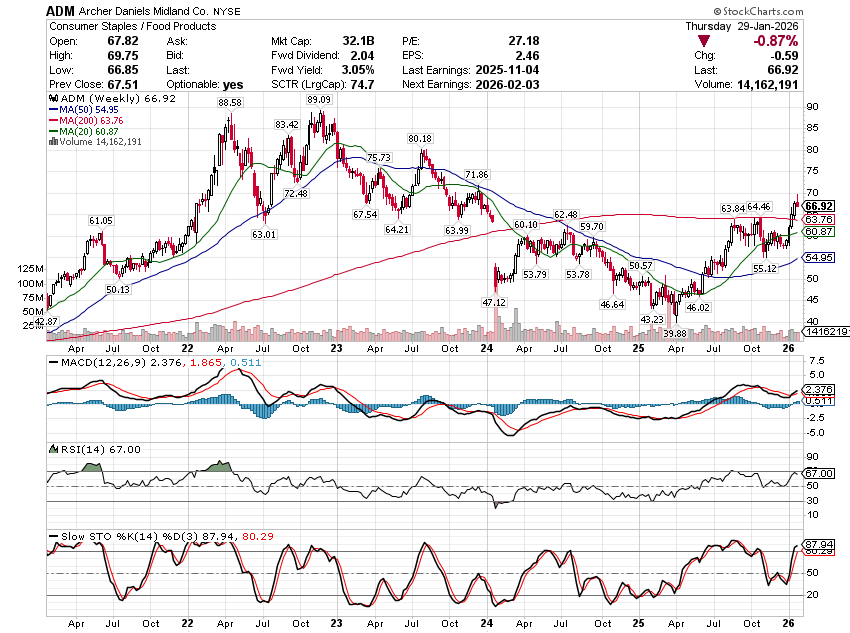
Task: Click the red down-arrow change indicator
Action: pos(705,41)
